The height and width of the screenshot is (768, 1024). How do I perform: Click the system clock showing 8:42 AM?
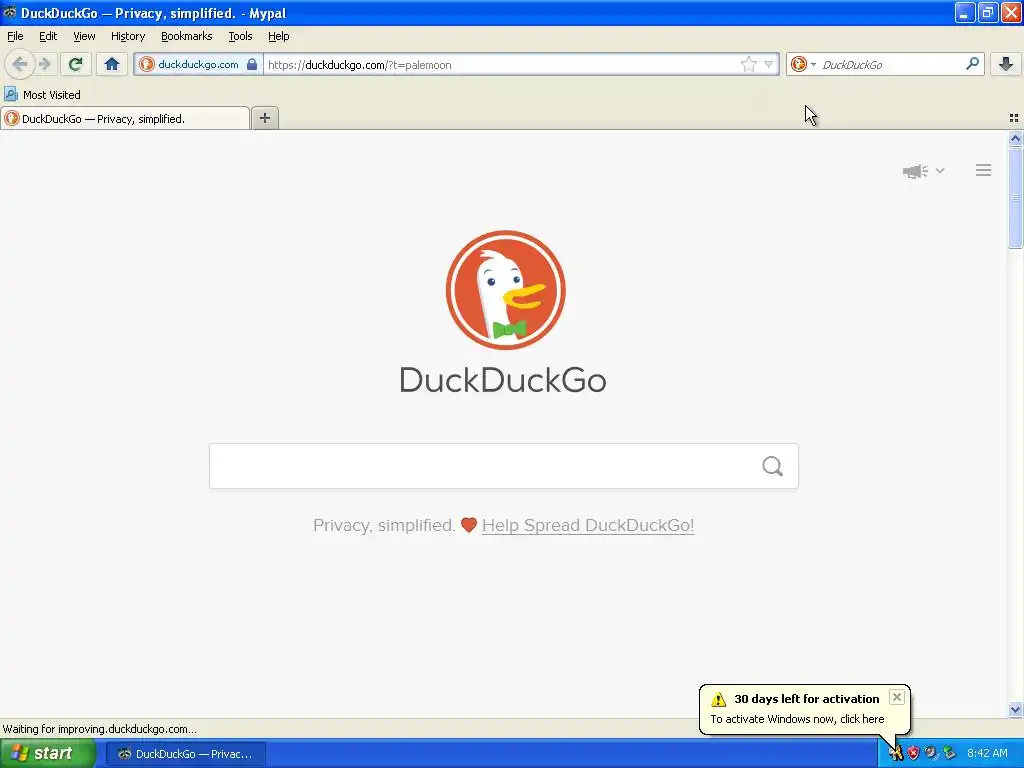tap(987, 753)
